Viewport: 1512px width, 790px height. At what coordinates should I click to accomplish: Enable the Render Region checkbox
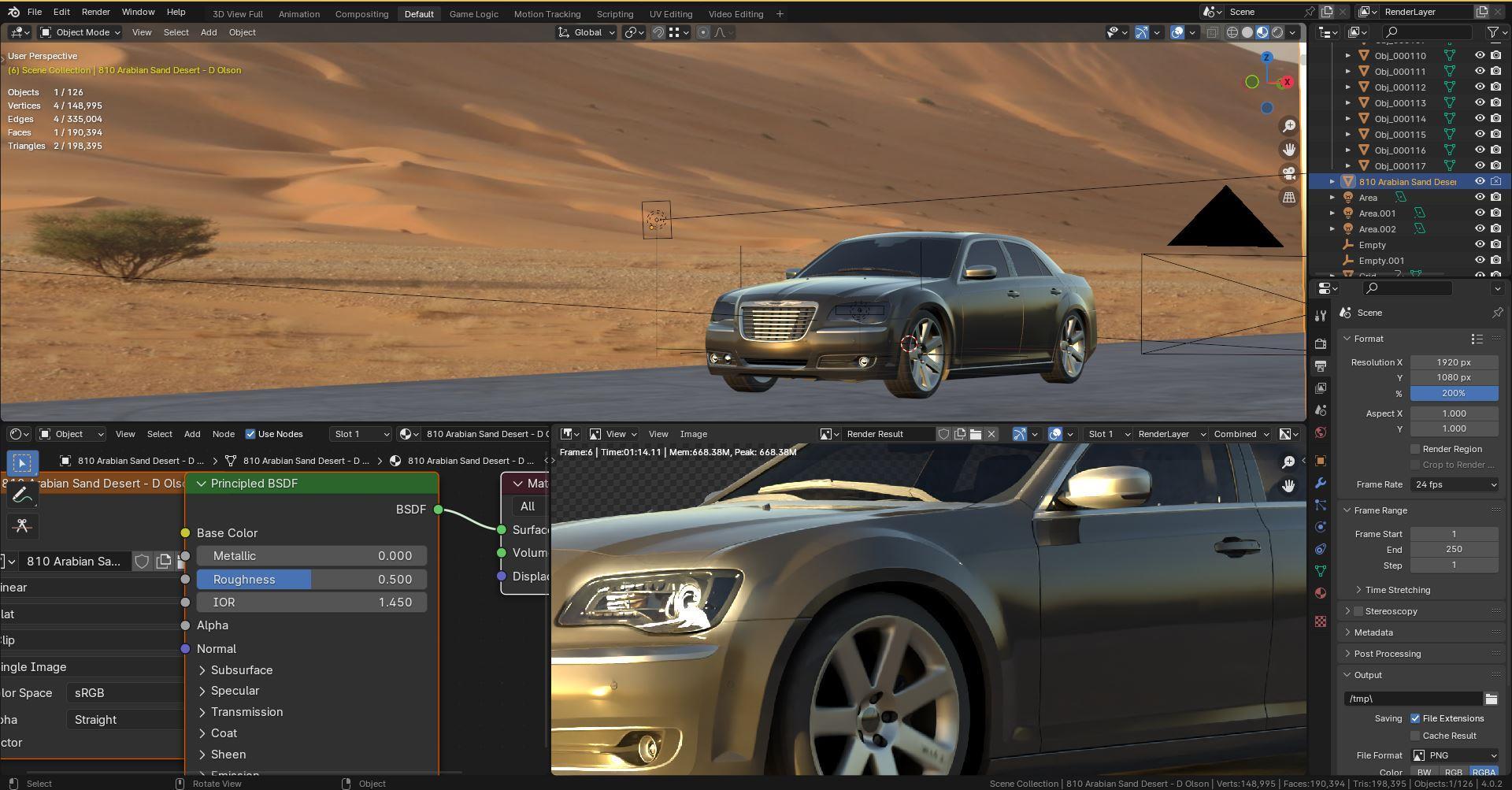pos(1415,449)
